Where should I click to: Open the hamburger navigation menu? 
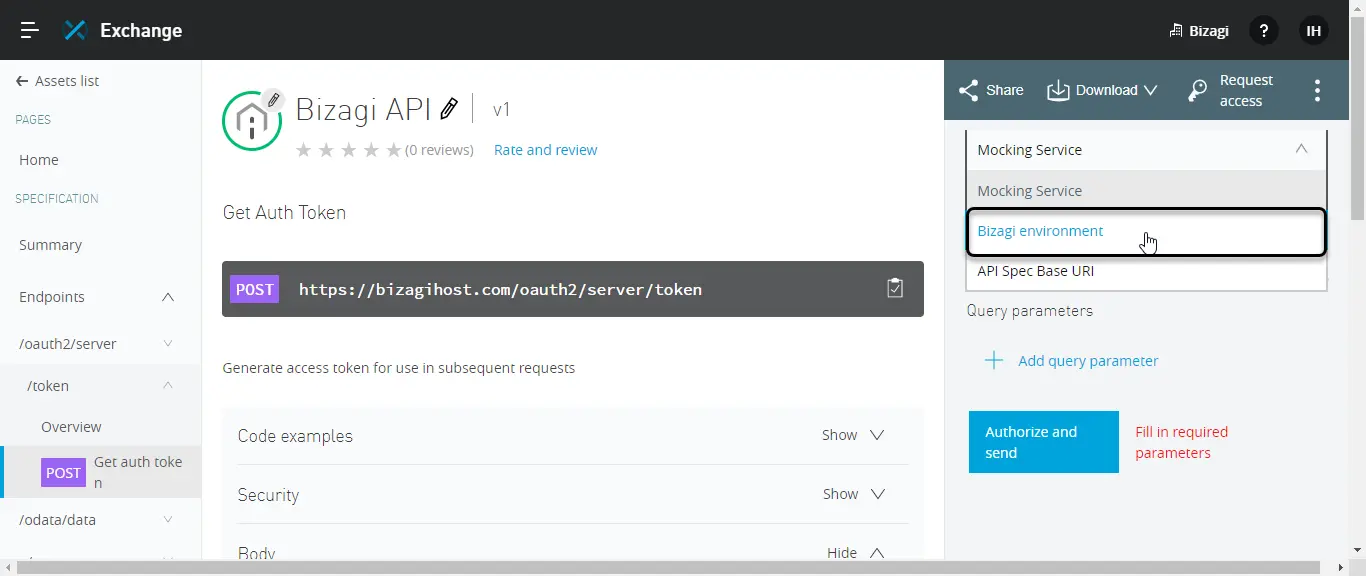30,30
